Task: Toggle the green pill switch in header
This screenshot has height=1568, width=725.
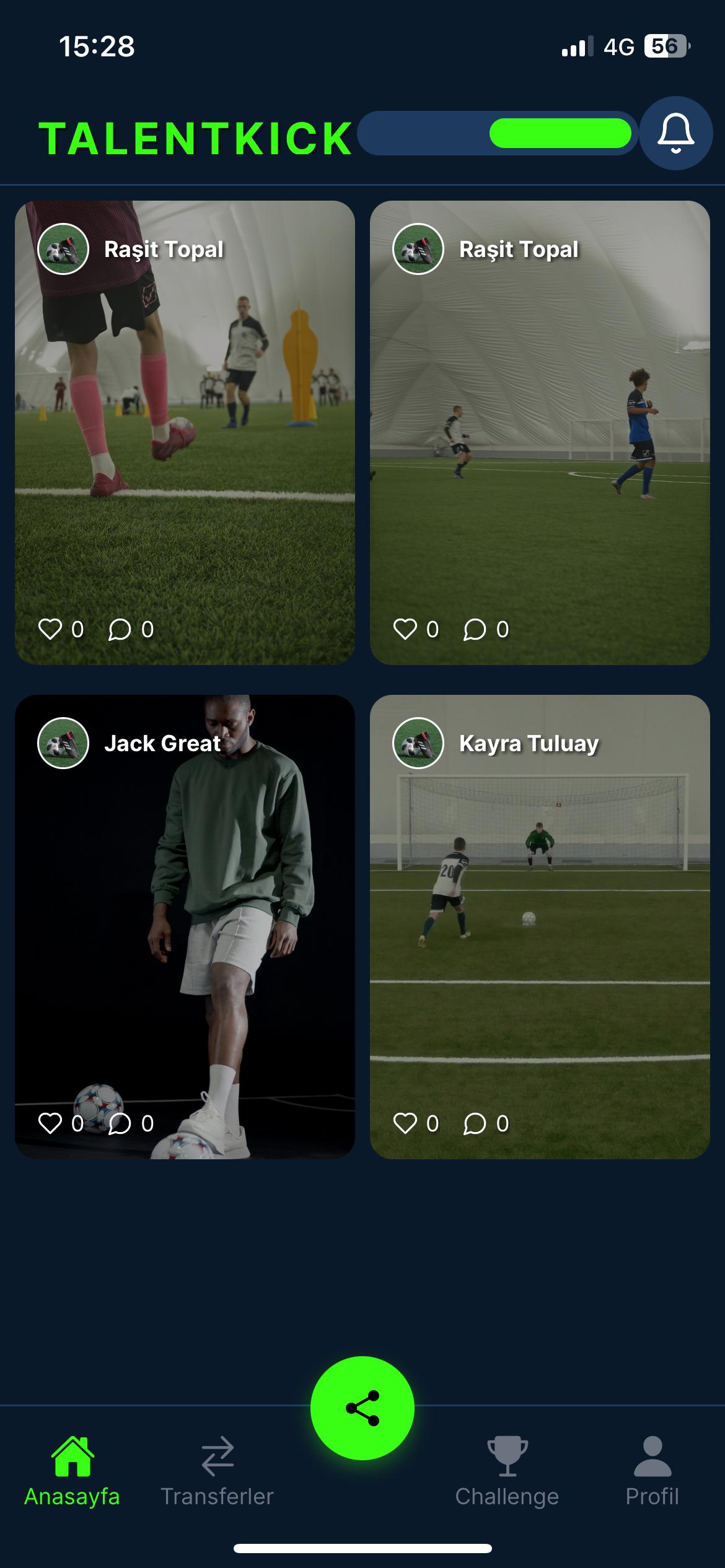Action: (498, 133)
